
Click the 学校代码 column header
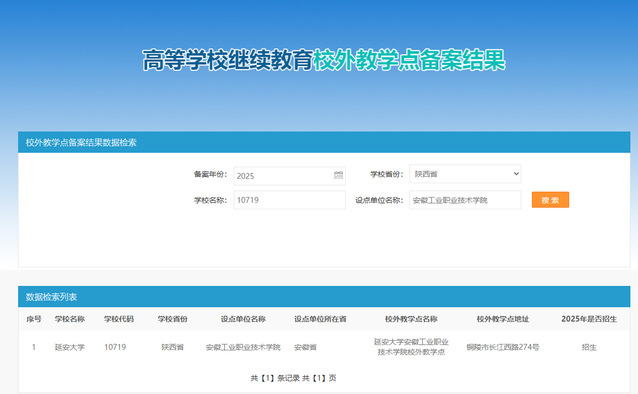(x=118, y=319)
